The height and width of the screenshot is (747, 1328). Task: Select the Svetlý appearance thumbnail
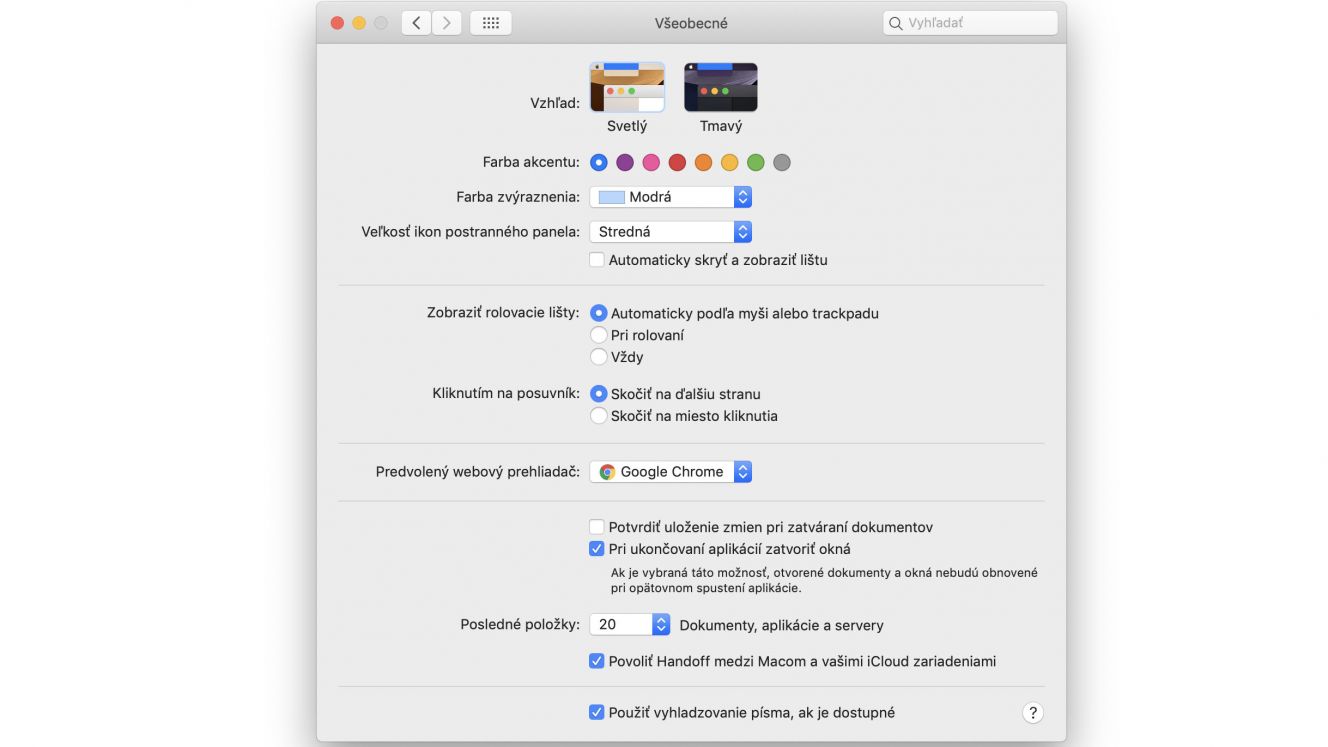627,88
